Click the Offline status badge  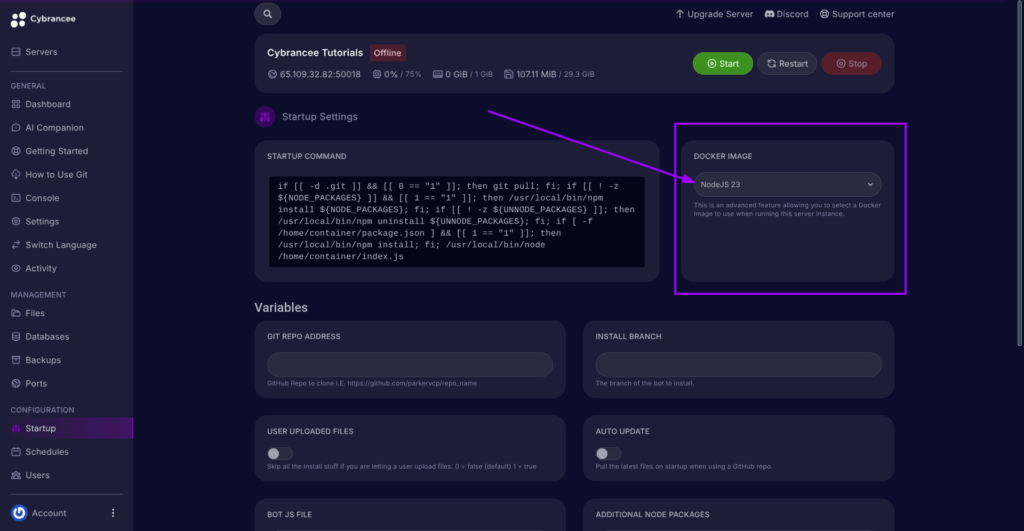point(387,53)
